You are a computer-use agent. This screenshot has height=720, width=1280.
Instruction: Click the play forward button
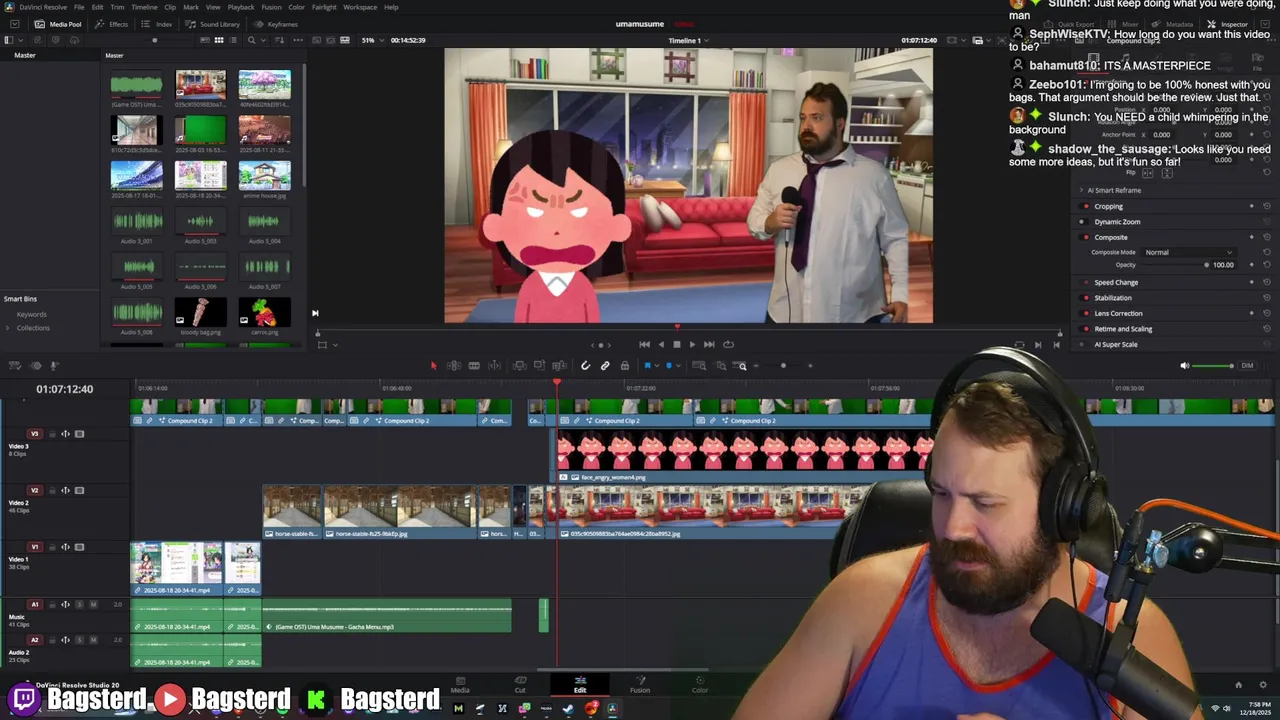coord(692,344)
